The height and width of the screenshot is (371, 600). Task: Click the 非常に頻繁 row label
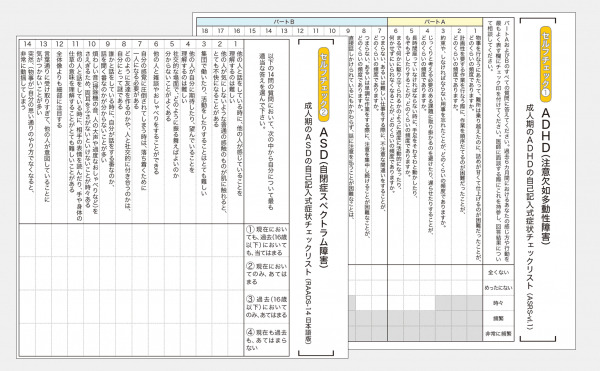(x=498, y=334)
